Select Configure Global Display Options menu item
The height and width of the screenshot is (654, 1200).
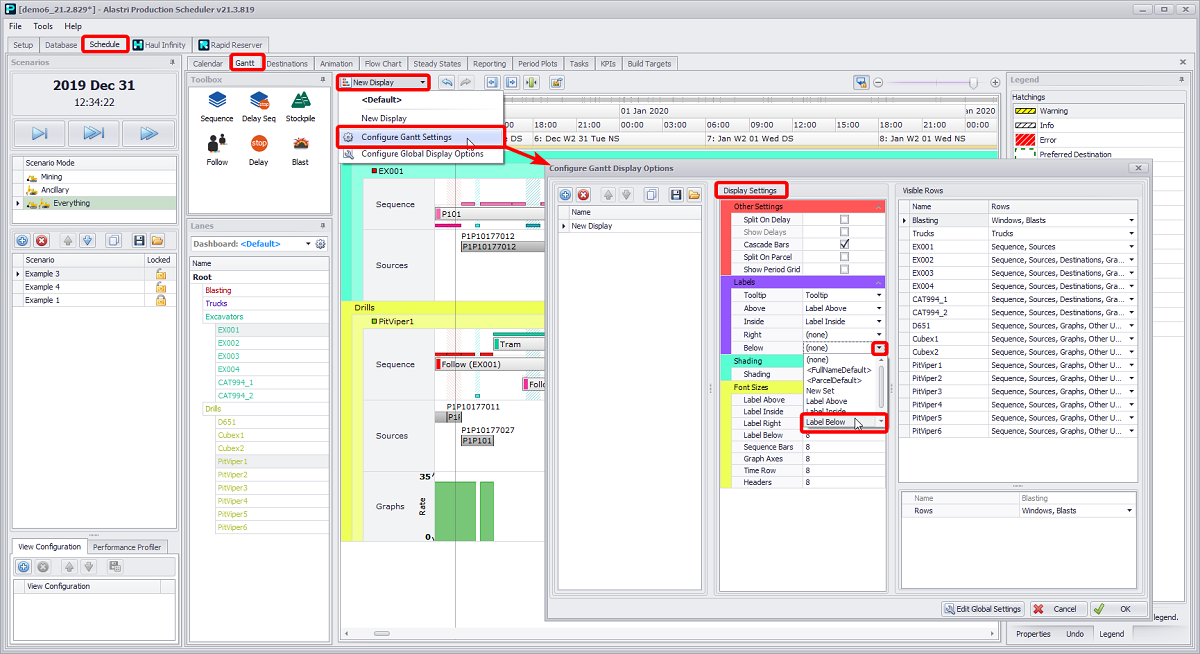click(422, 154)
